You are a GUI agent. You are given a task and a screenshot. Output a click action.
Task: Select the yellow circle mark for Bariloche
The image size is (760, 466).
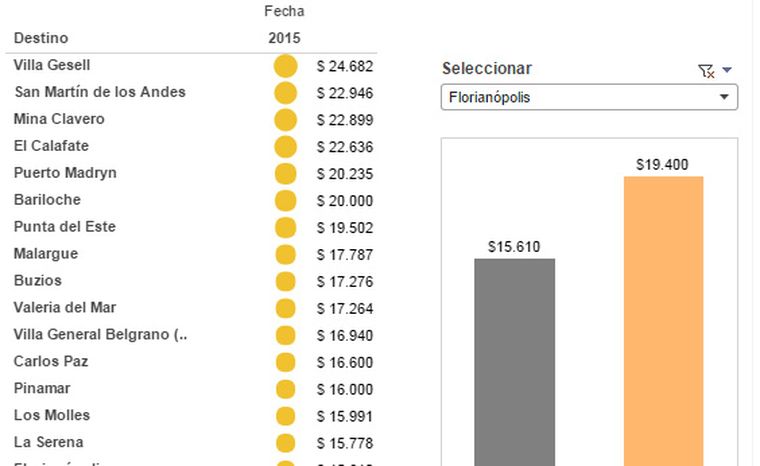pos(285,201)
